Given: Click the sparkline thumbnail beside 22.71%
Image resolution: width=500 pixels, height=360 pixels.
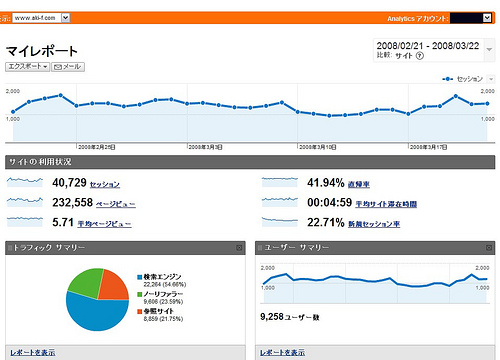Looking at the screenshot, I should (x=280, y=221).
